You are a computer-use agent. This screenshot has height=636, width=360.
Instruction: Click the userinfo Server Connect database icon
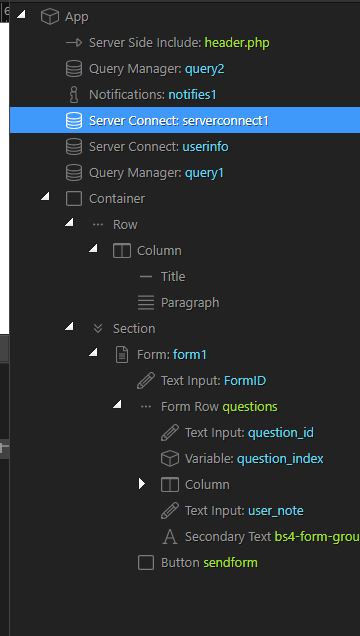[x=74, y=146]
